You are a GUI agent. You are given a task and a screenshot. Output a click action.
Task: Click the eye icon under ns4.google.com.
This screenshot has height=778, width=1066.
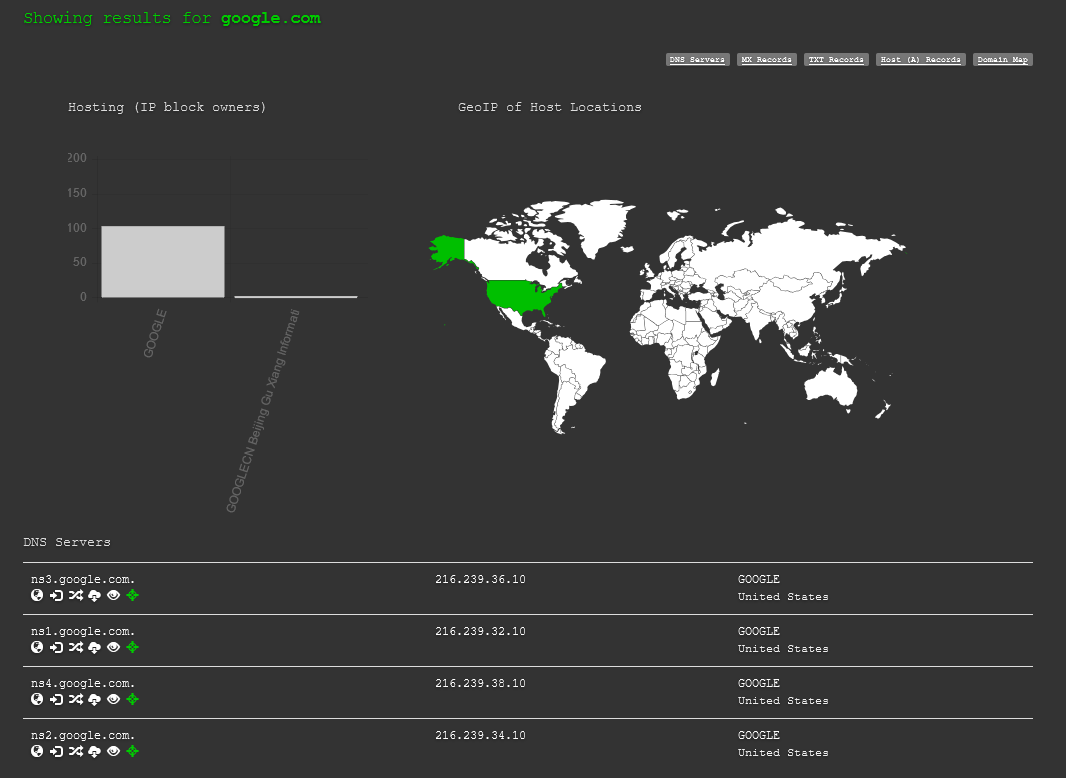pyautogui.click(x=114, y=698)
